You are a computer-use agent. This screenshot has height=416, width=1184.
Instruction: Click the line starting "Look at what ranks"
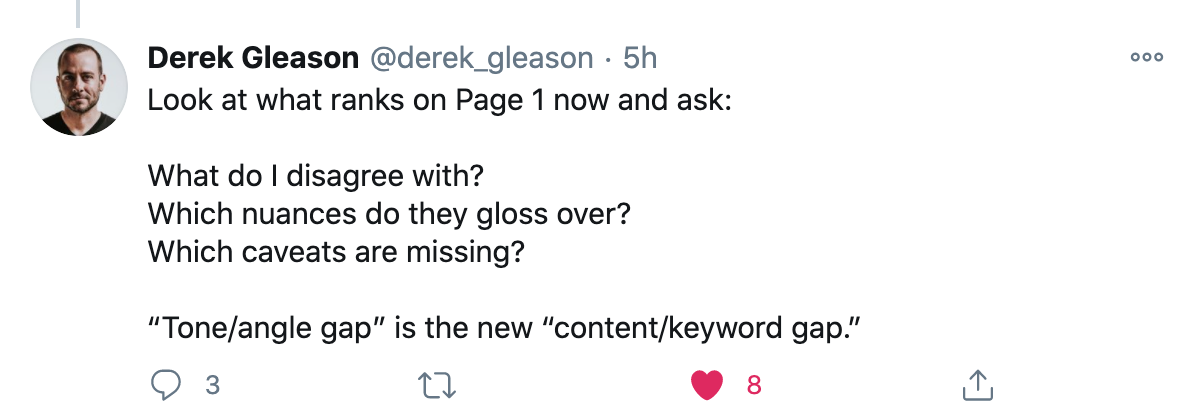[440, 101]
